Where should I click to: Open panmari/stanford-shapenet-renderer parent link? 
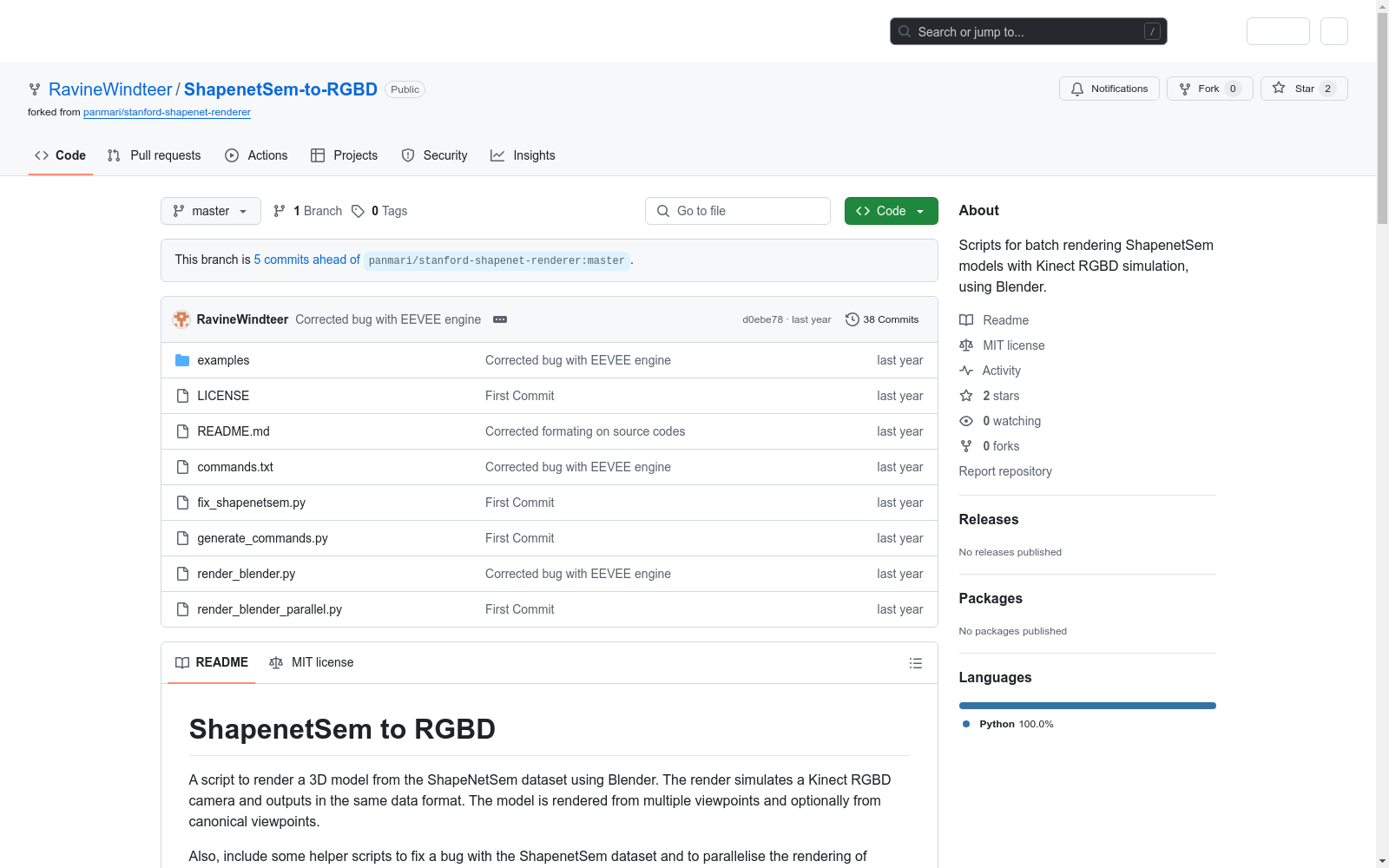tap(167, 112)
